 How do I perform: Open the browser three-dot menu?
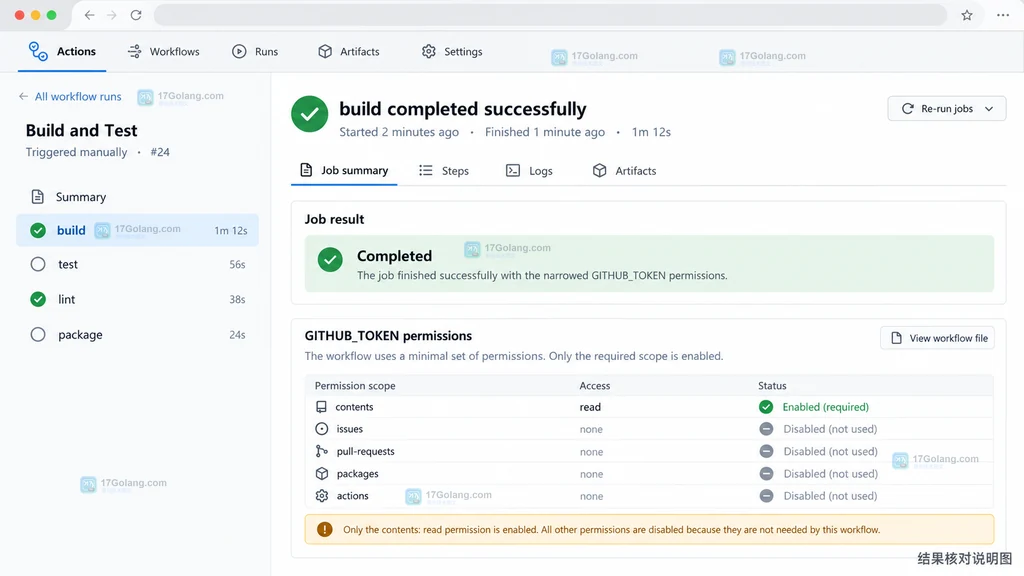pos(1002,15)
